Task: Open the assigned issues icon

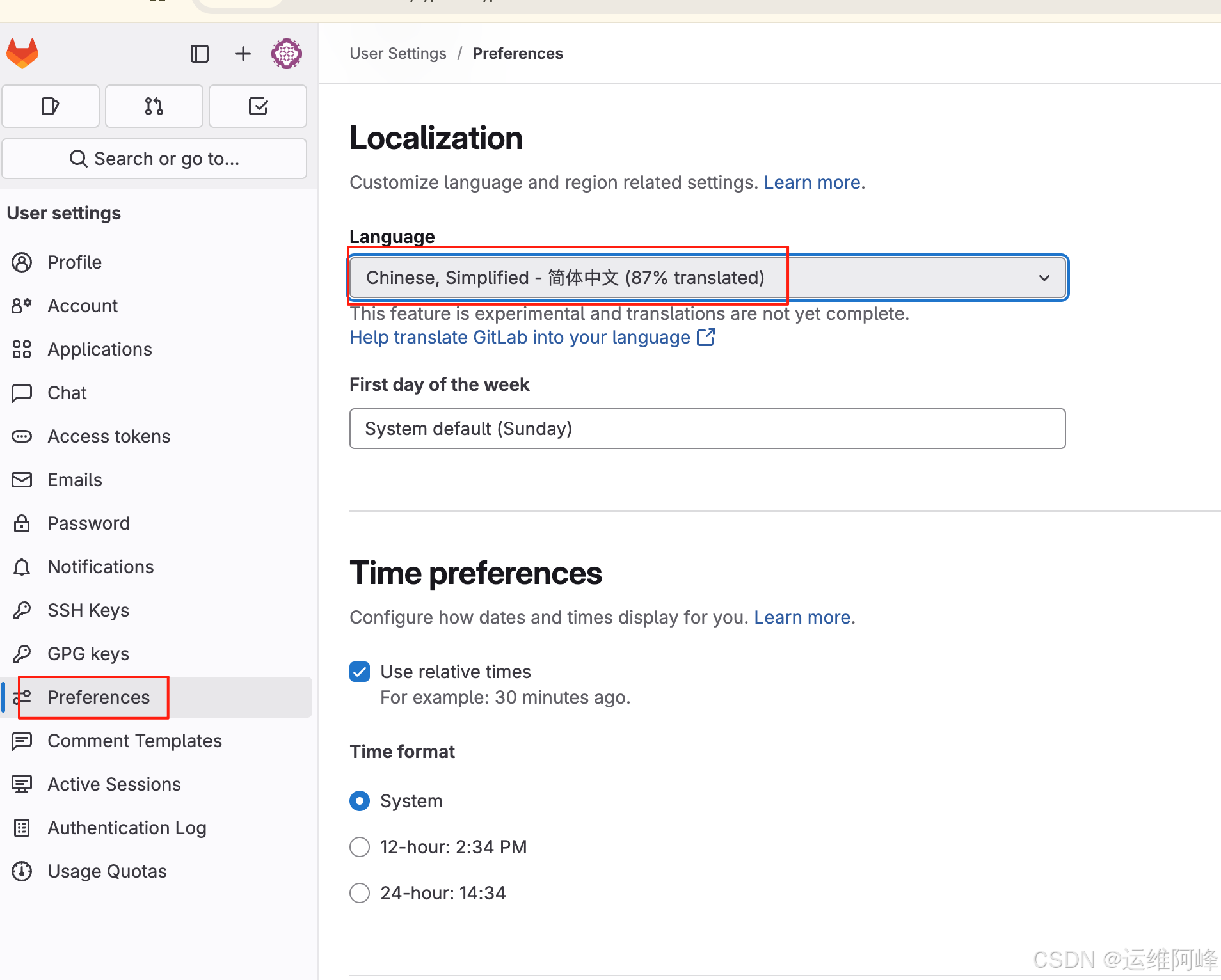Action: tap(51, 106)
